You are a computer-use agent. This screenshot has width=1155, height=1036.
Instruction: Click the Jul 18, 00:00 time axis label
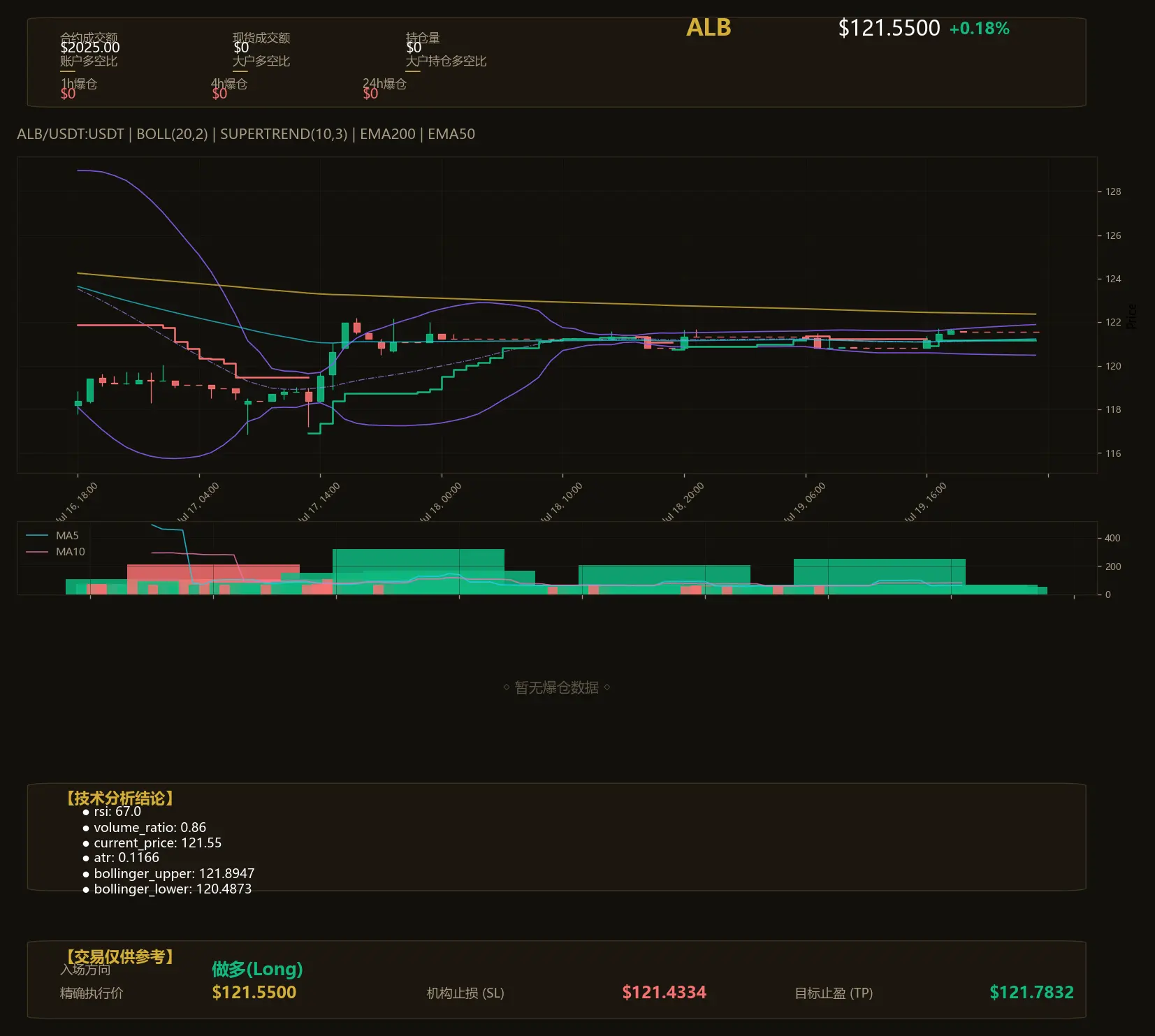(440, 502)
